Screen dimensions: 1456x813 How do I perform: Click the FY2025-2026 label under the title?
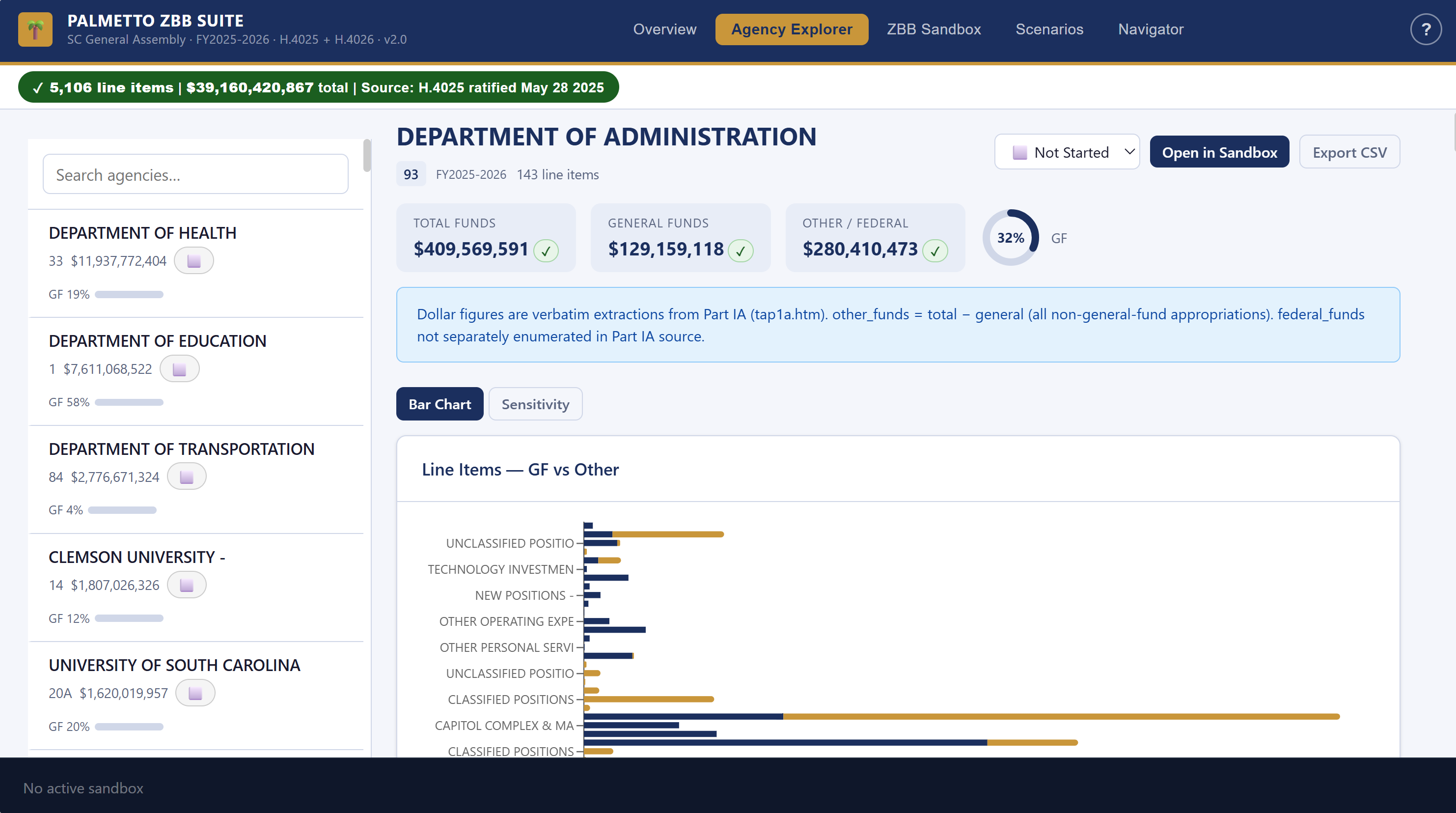click(x=471, y=174)
